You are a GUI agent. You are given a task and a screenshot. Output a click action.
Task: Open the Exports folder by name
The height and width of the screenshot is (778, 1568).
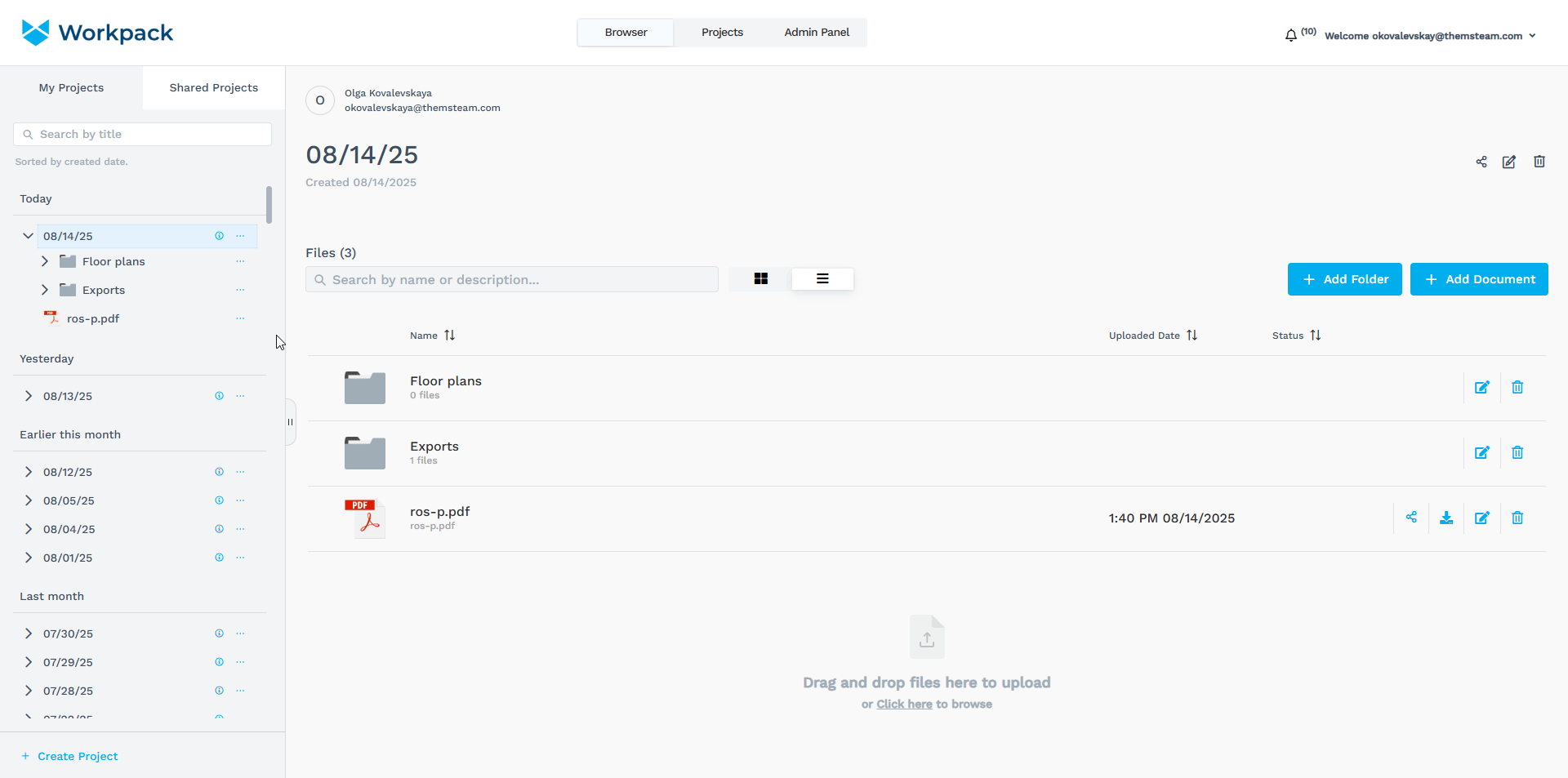point(434,447)
